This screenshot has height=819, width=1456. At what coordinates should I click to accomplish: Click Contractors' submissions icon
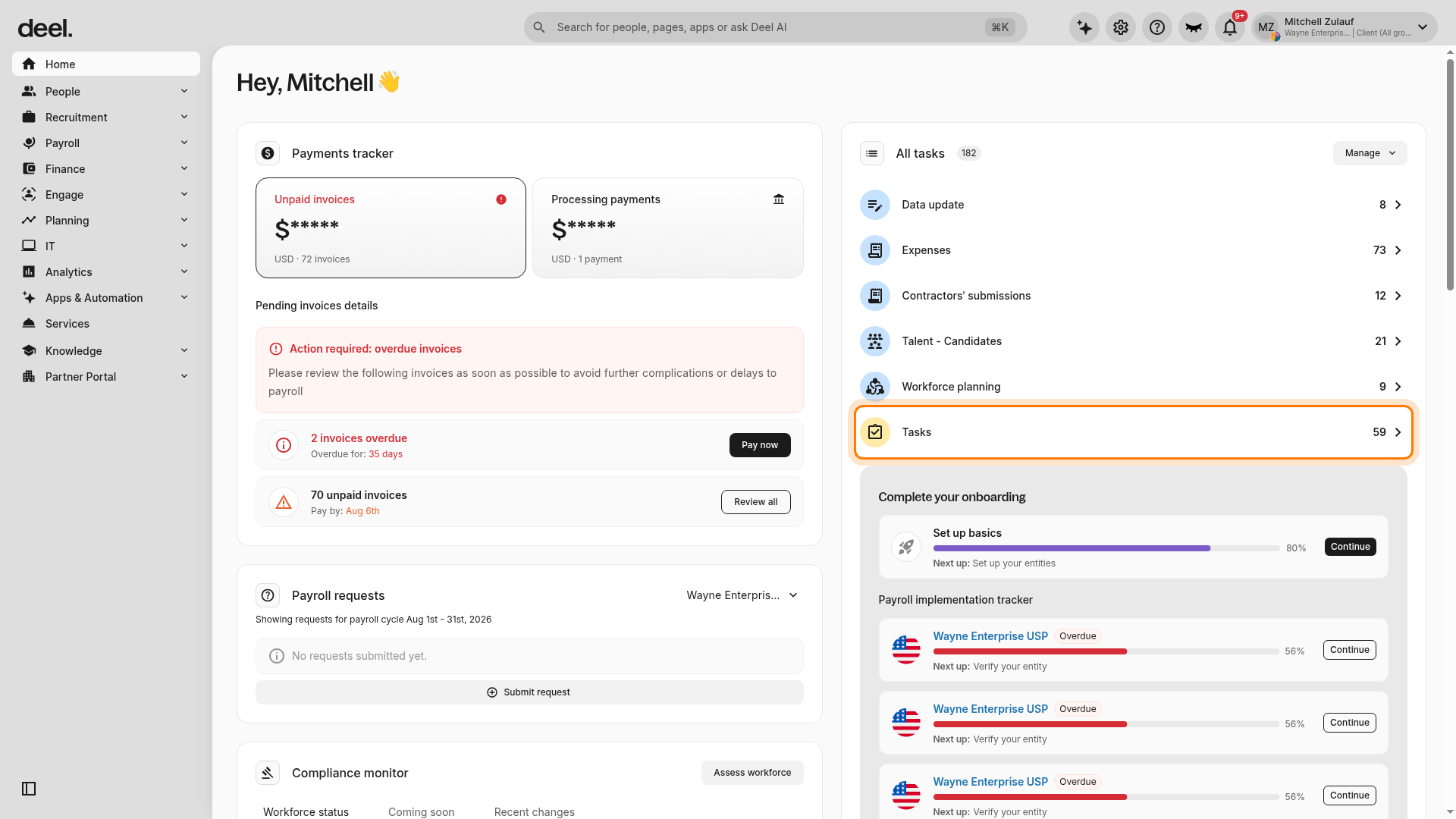pyautogui.click(x=875, y=296)
